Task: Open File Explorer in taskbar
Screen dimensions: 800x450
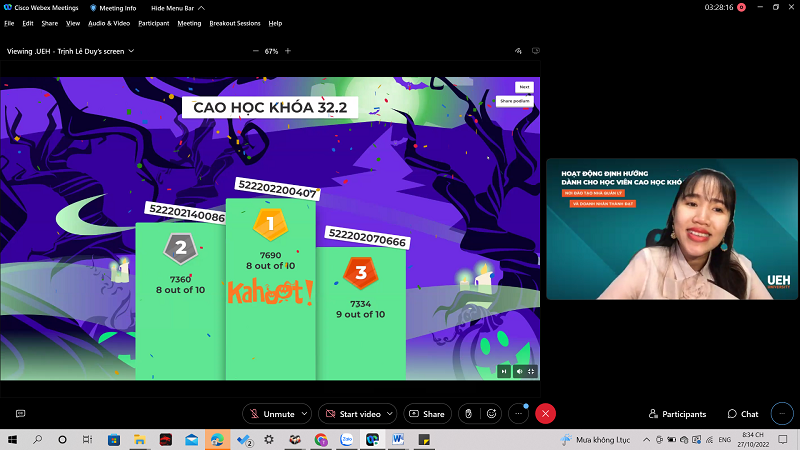Action: pos(140,440)
